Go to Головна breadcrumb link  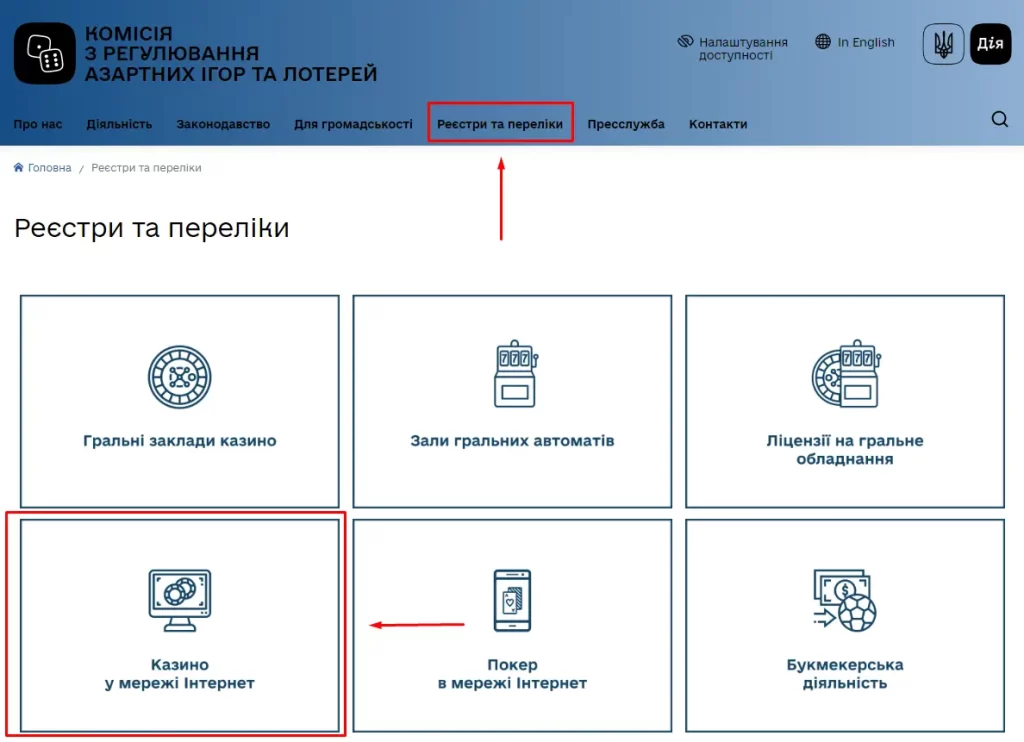(x=49, y=168)
